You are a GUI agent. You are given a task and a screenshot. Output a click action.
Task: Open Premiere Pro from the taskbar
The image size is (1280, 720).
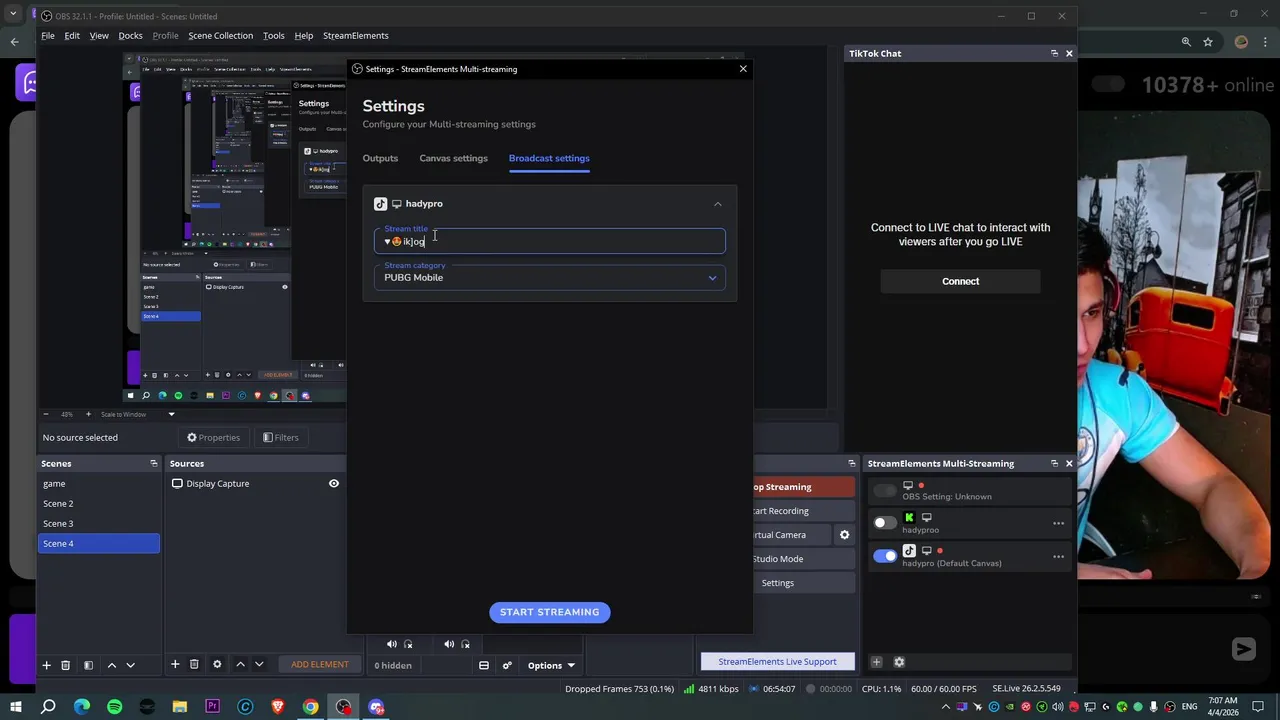[x=212, y=707]
